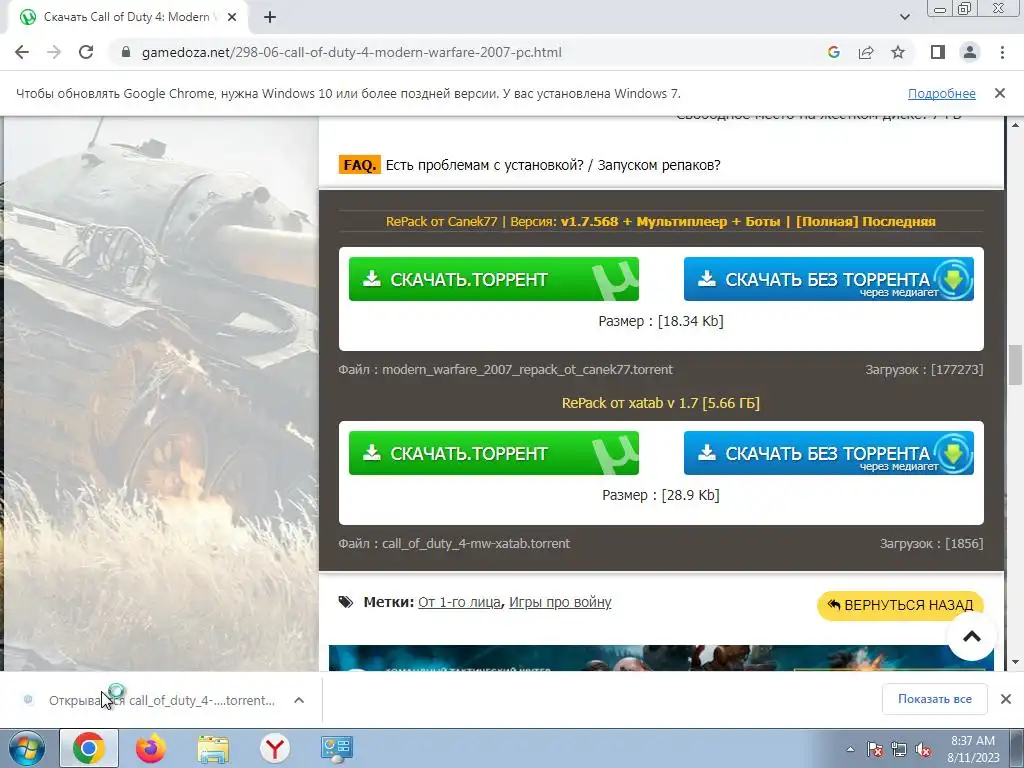Viewport: 1024px width, 768px height.
Task: Expand the tab search chevron
Action: 904,17
